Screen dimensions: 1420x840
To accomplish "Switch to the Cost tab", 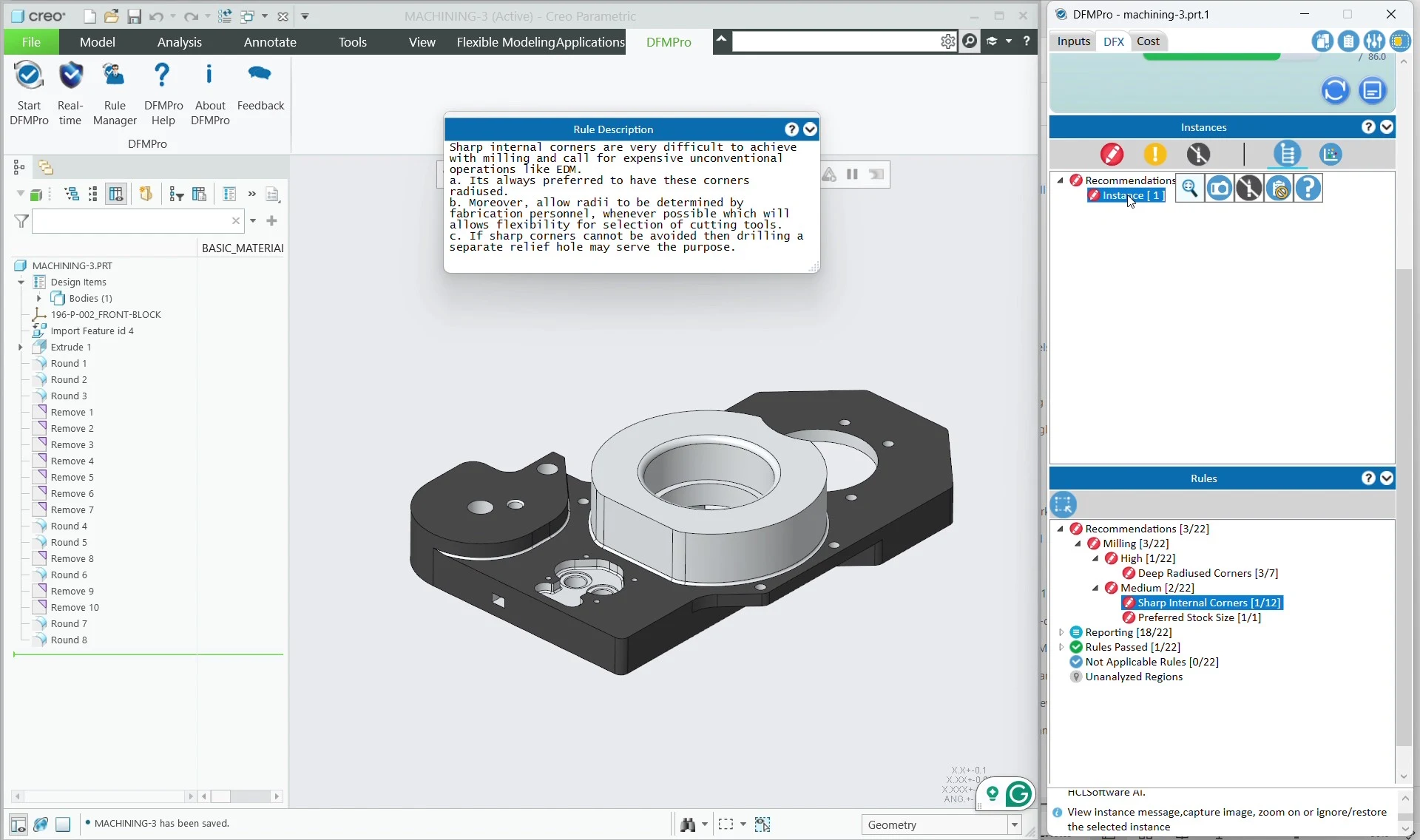I will [1148, 41].
